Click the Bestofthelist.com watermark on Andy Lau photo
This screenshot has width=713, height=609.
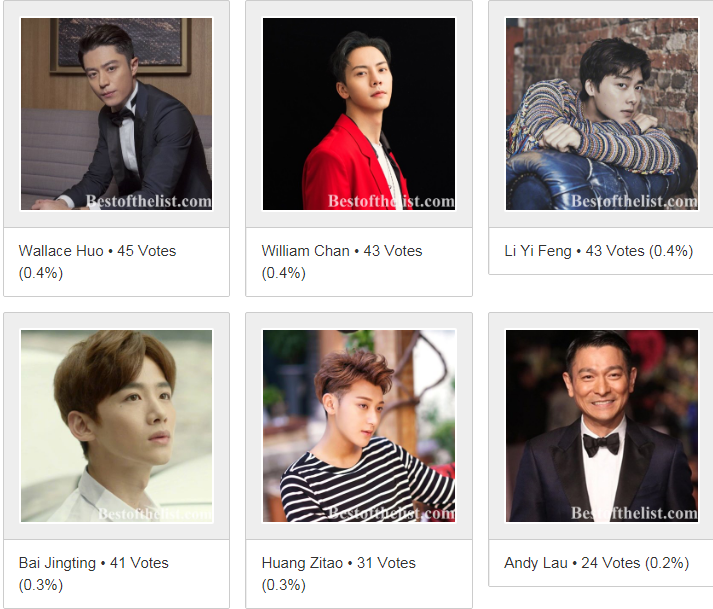(x=634, y=513)
